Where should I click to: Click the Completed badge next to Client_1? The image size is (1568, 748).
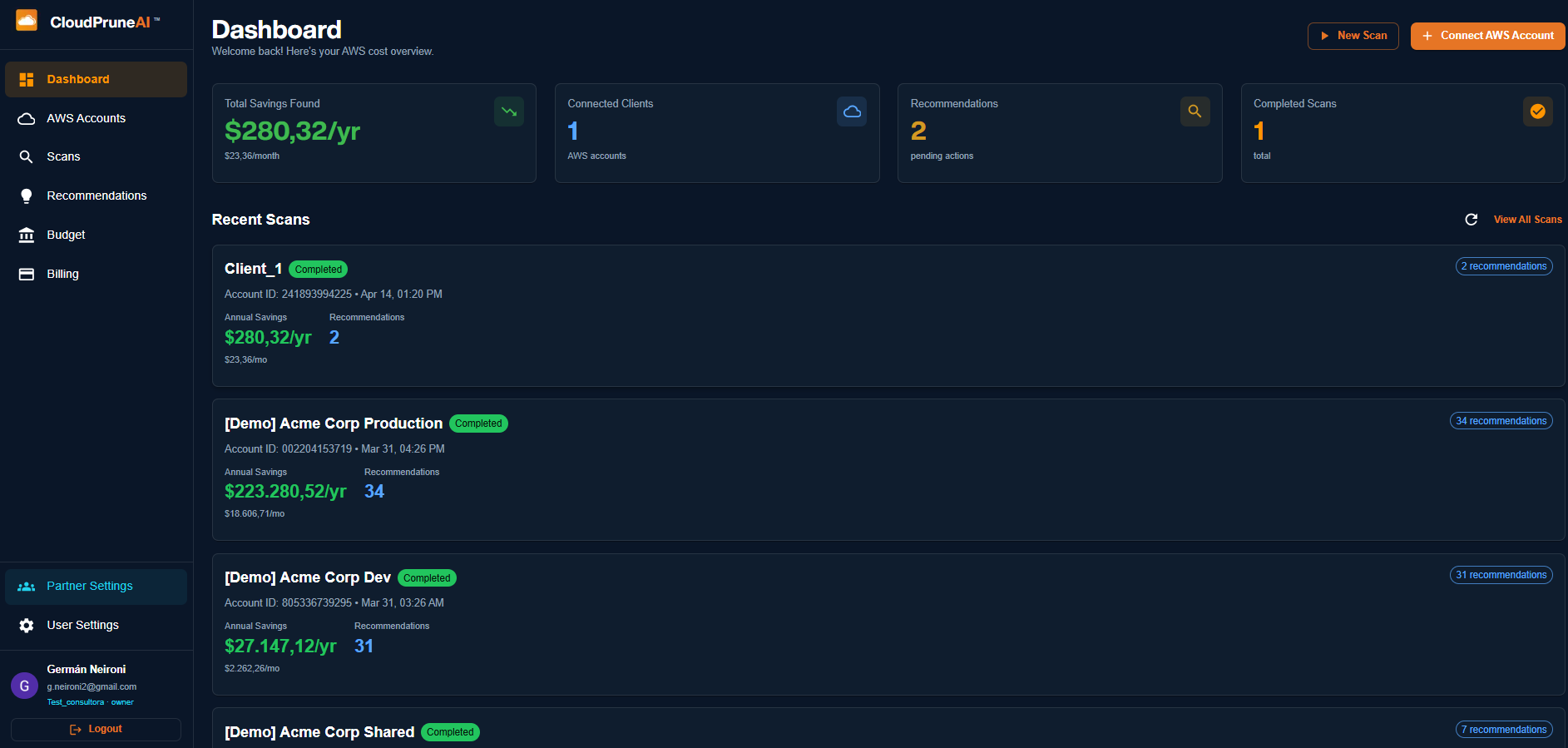319,270
